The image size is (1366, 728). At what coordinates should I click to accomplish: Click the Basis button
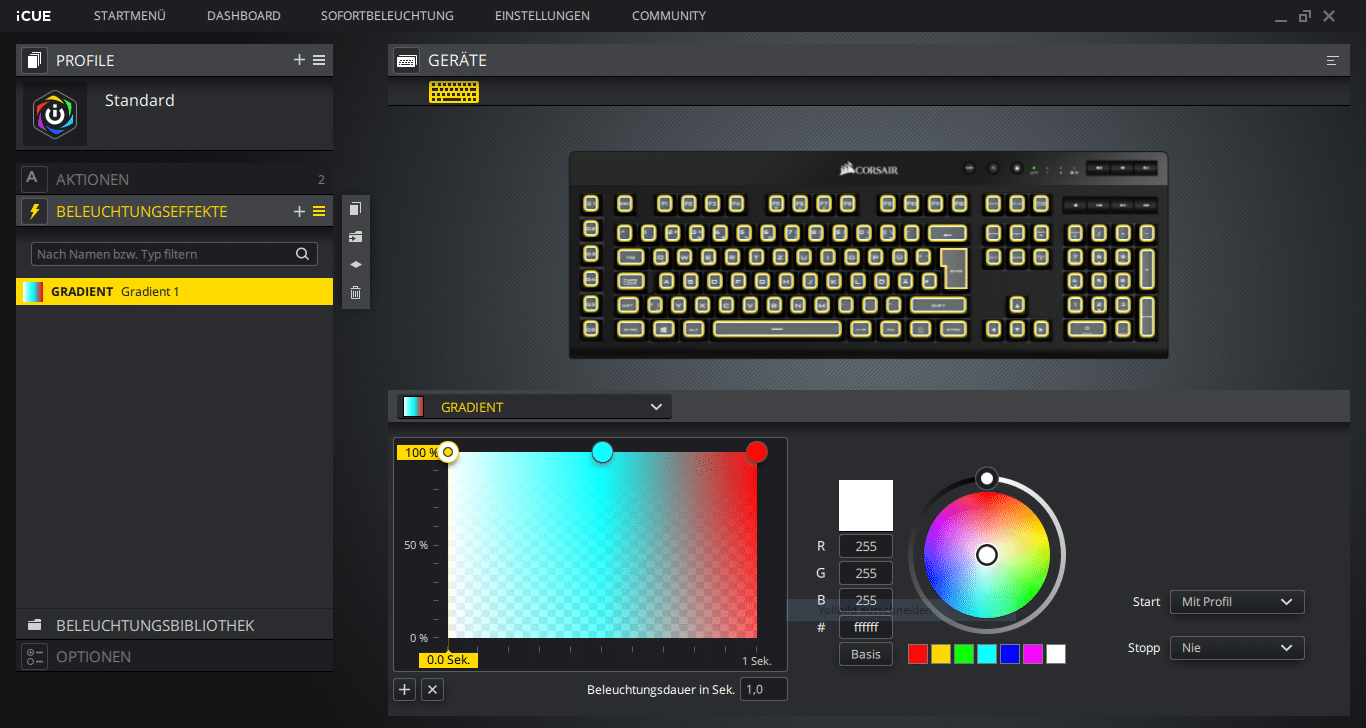point(865,654)
